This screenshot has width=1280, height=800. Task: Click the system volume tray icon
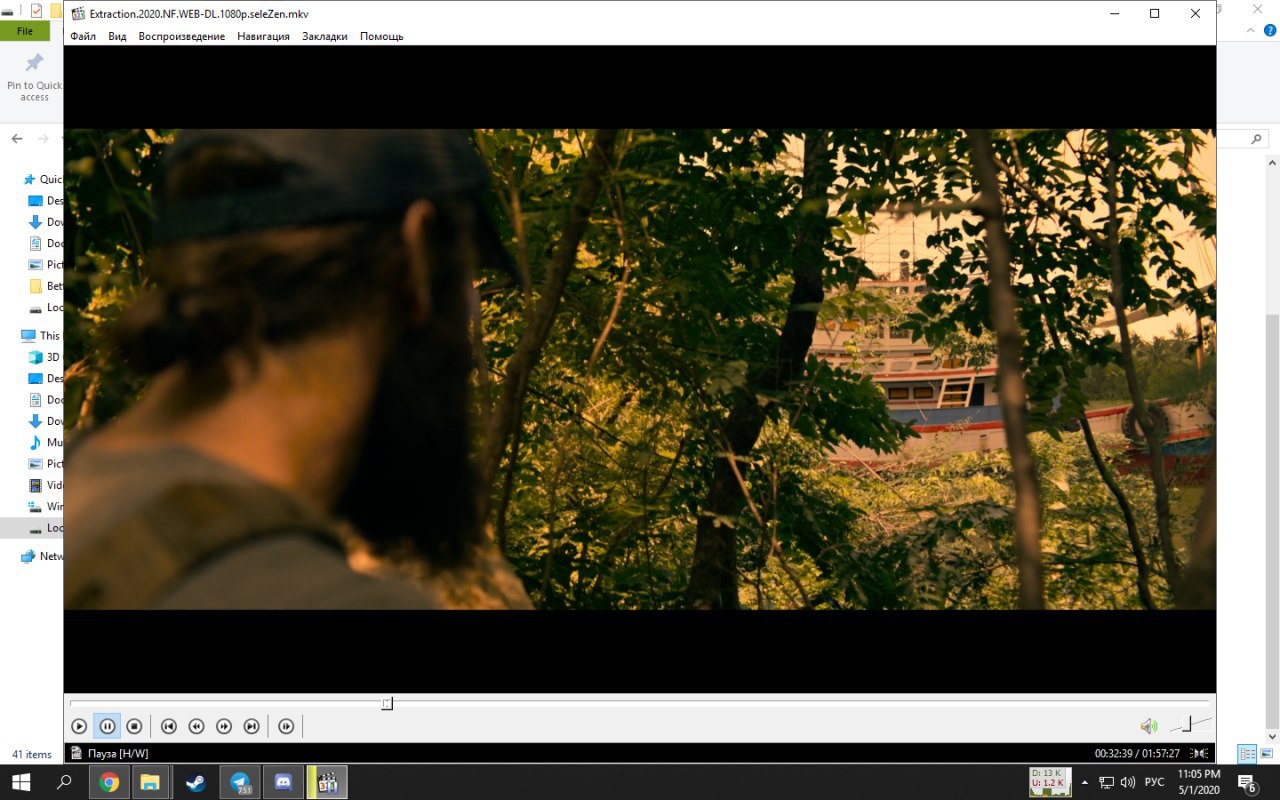pos(1128,782)
